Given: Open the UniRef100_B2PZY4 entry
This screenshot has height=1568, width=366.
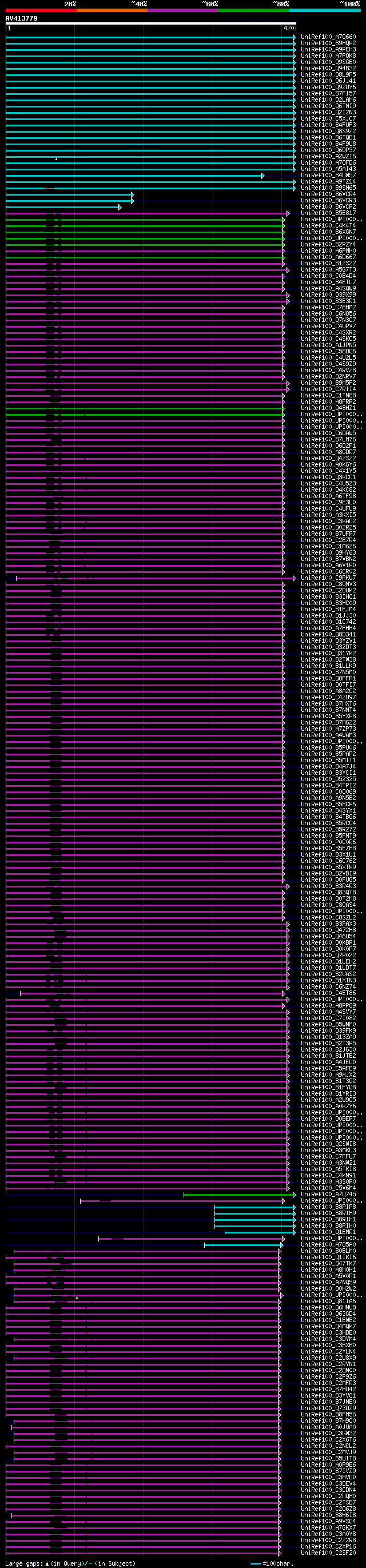Looking at the screenshot, I should coord(328,245).
